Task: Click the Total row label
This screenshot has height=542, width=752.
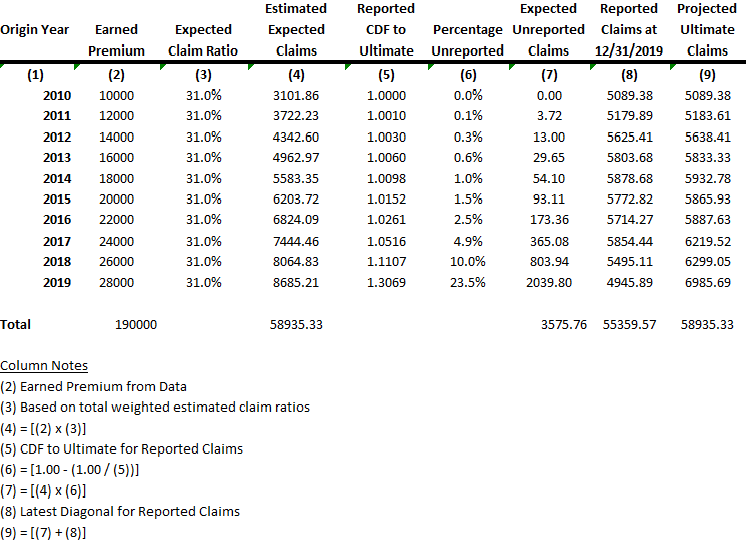Action: point(16,324)
